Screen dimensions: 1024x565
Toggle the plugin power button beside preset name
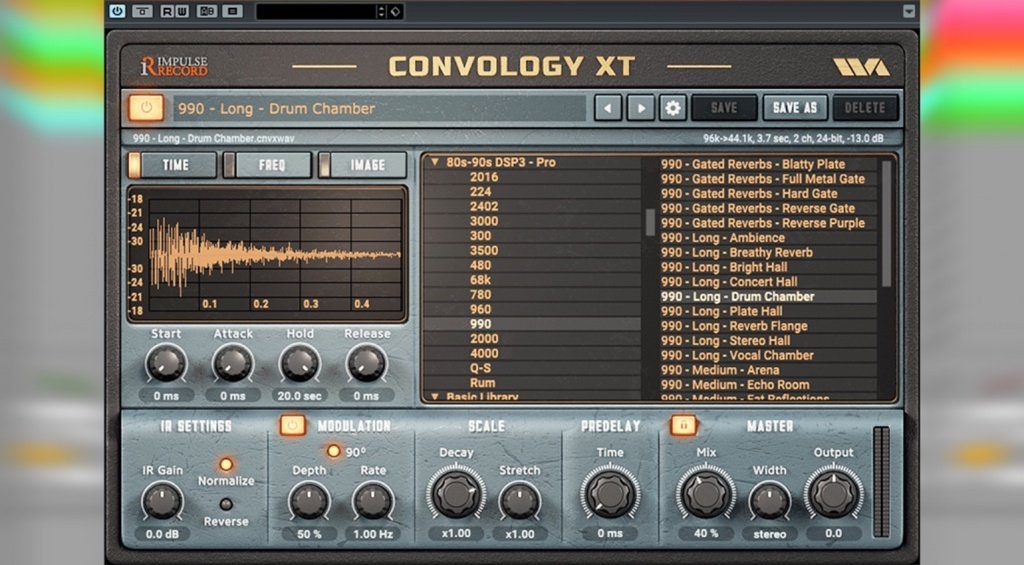pyautogui.click(x=146, y=108)
